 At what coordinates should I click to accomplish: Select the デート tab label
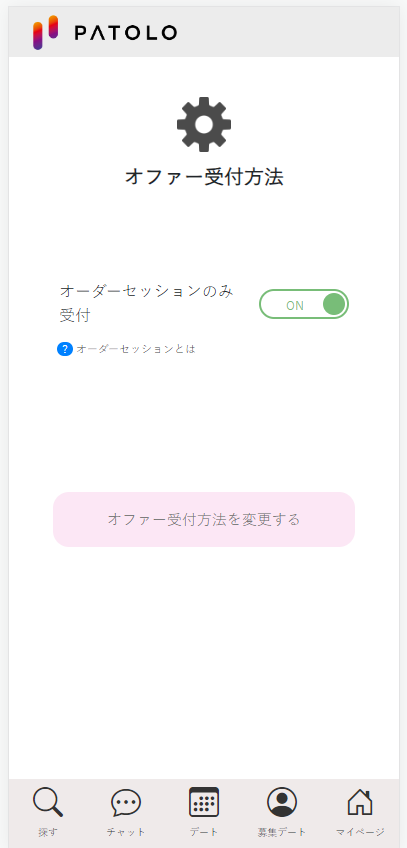[204, 832]
